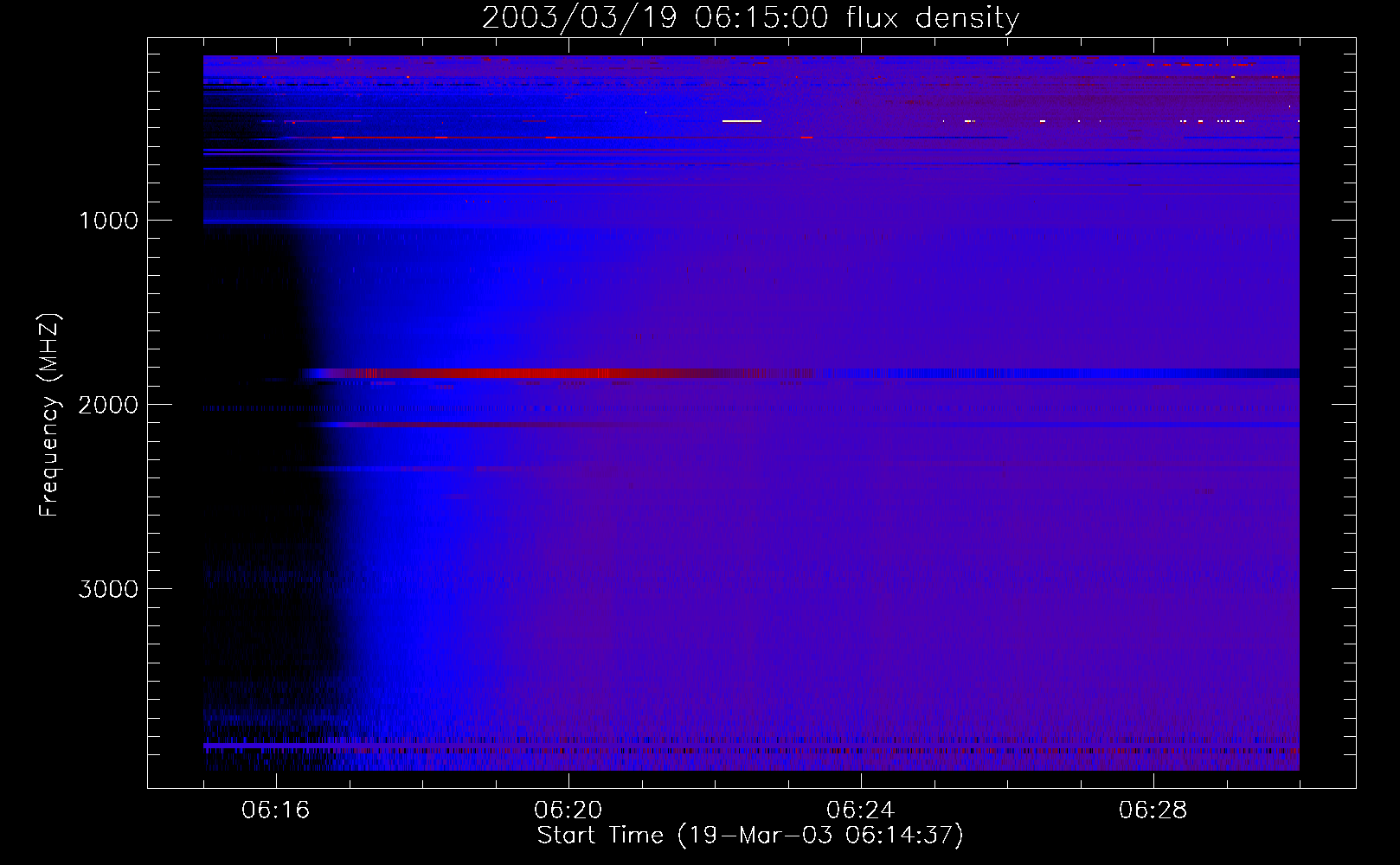Click the 06:16 time tick label
Screen dimensions: 1400x865
coord(276,811)
